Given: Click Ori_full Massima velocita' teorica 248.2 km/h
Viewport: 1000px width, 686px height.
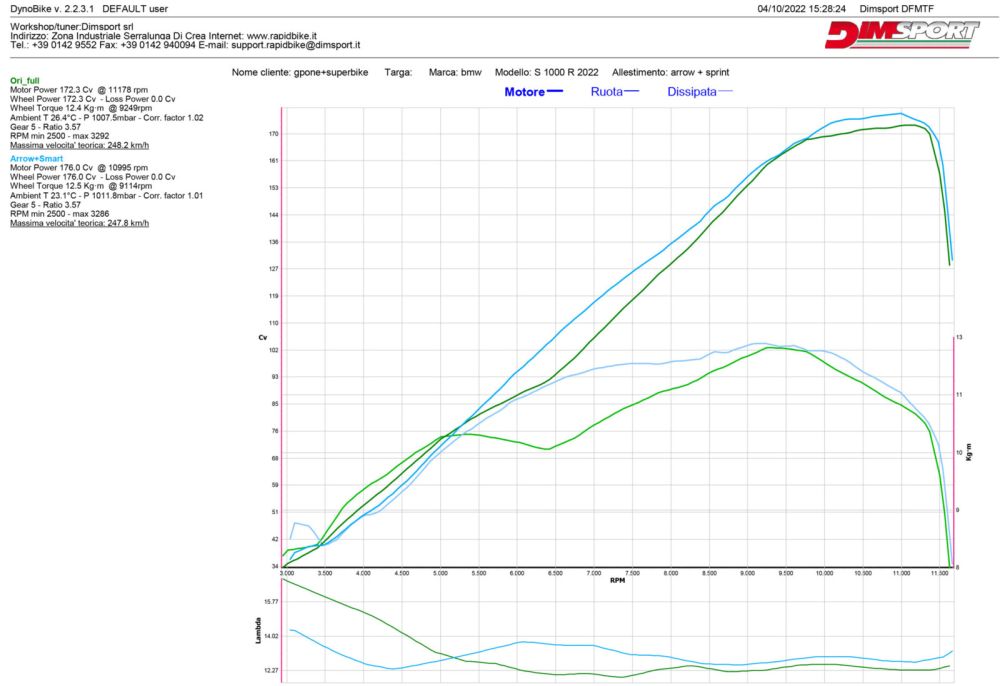Looking at the screenshot, I should (x=79, y=145).
